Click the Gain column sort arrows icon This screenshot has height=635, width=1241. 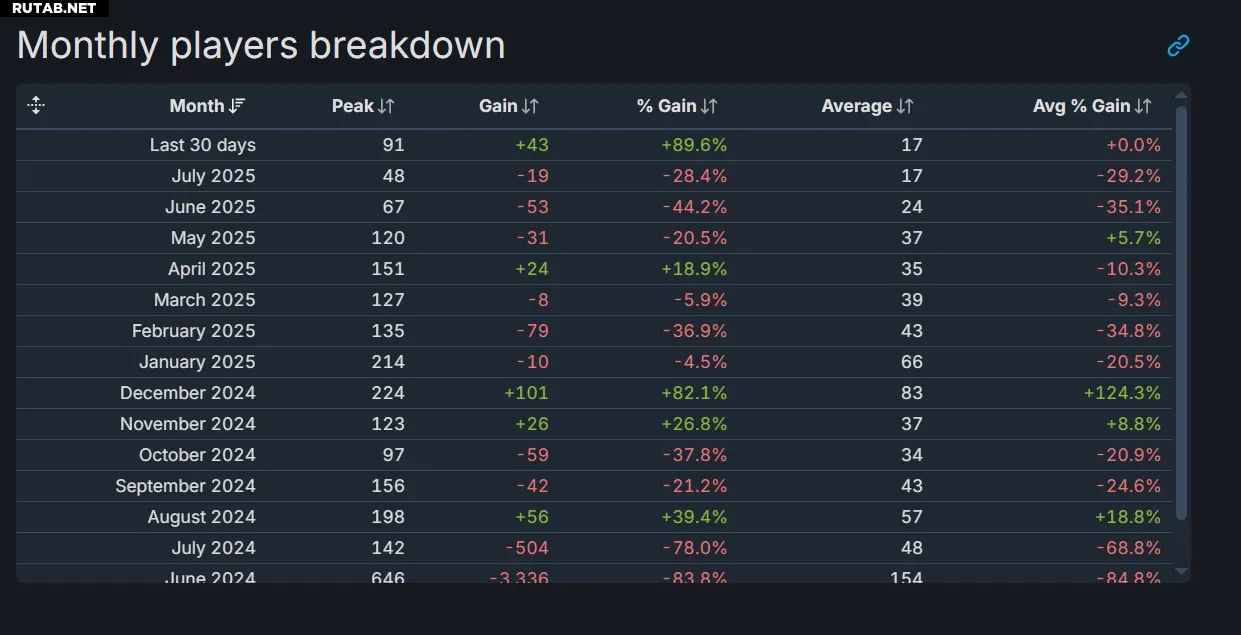(530, 106)
